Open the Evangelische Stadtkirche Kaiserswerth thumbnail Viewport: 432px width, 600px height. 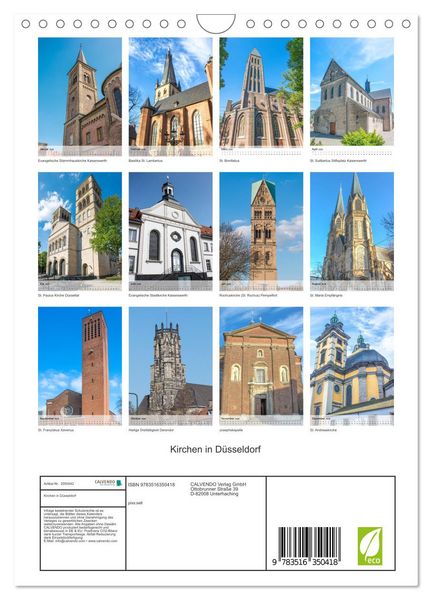[171, 232]
